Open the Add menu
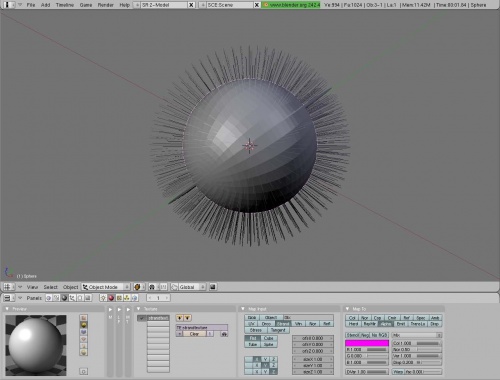Viewport: 500px width, 380px height. (45, 5)
